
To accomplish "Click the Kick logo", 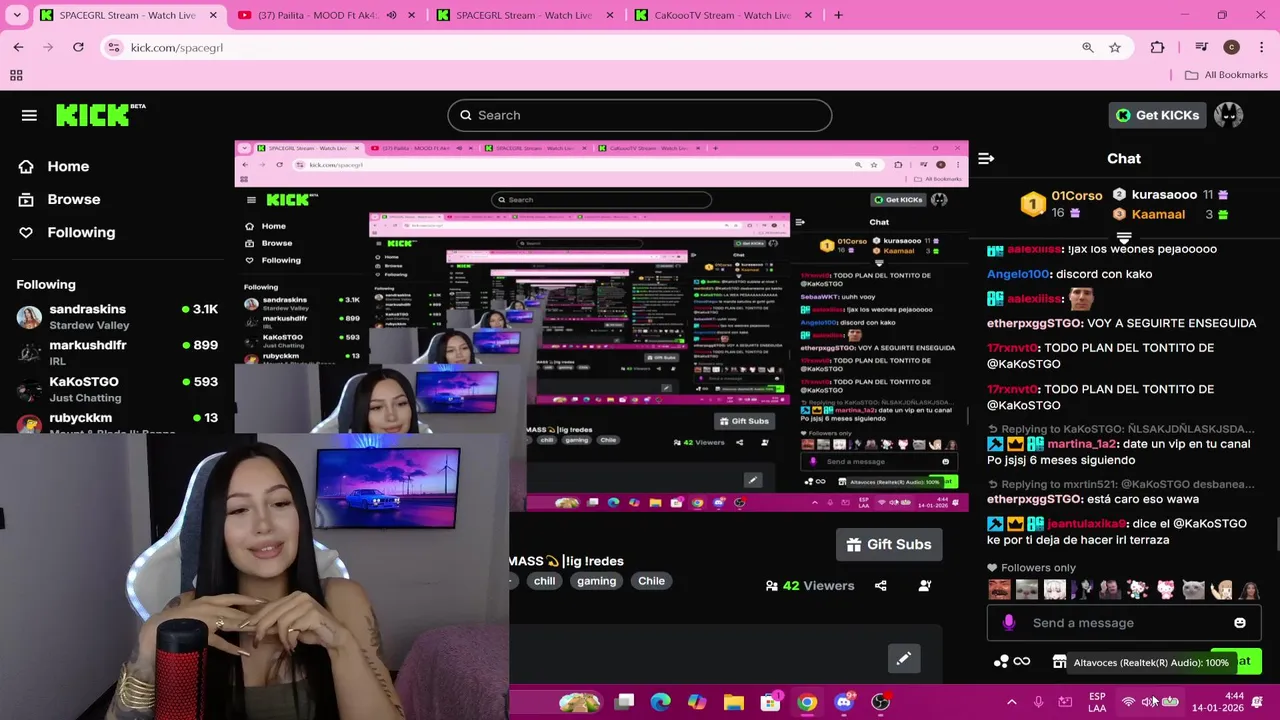I will (x=93, y=115).
